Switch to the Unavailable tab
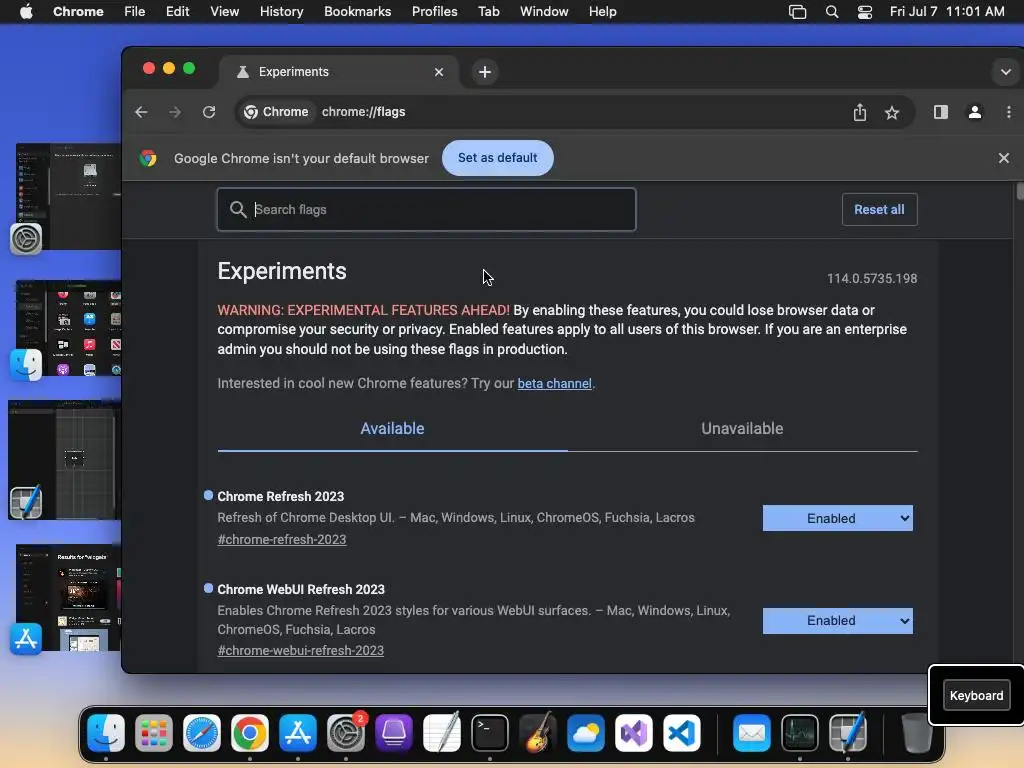The width and height of the screenshot is (1024, 768). tap(742, 428)
